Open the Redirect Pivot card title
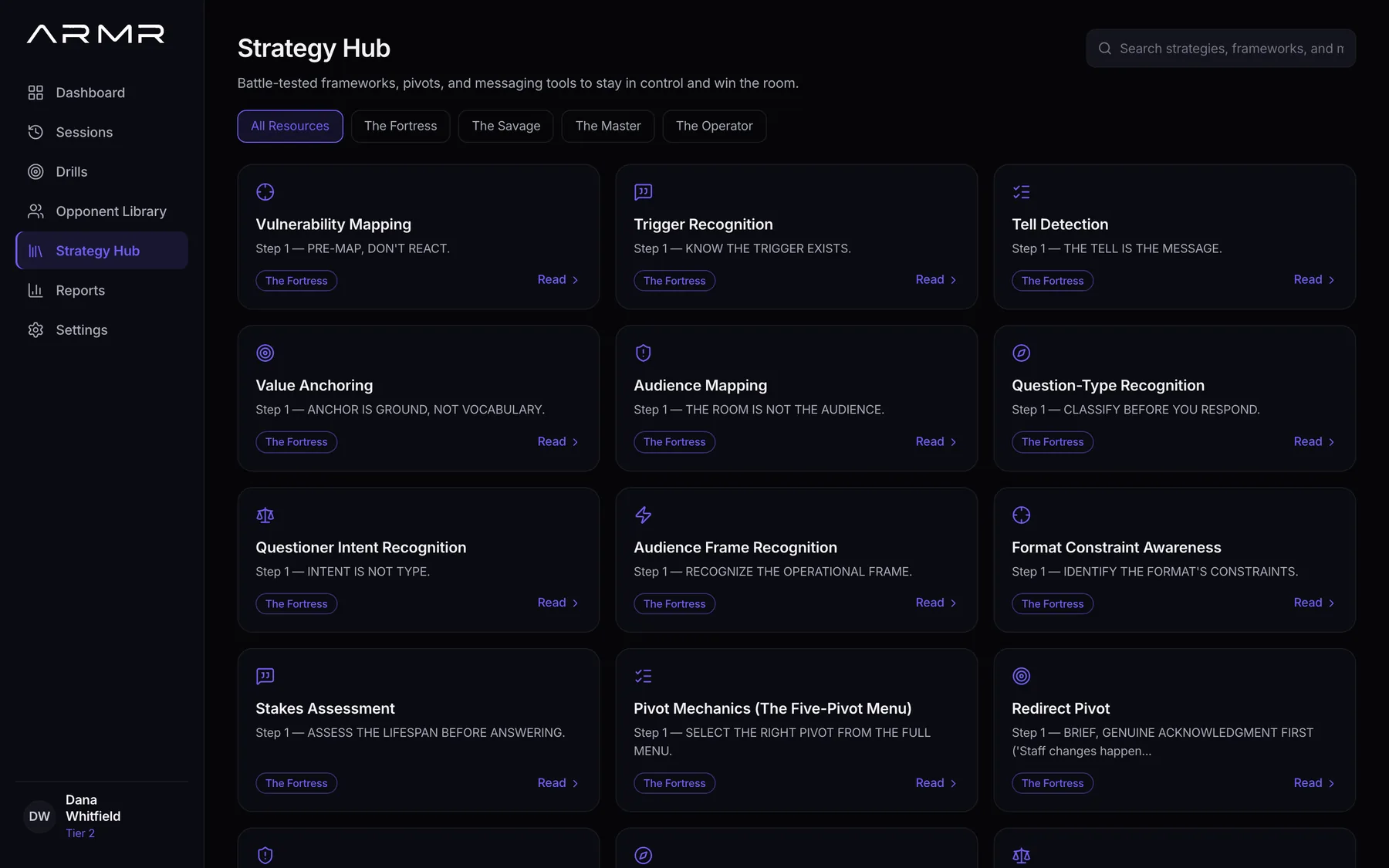The width and height of the screenshot is (1389, 868). coord(1061,708)
